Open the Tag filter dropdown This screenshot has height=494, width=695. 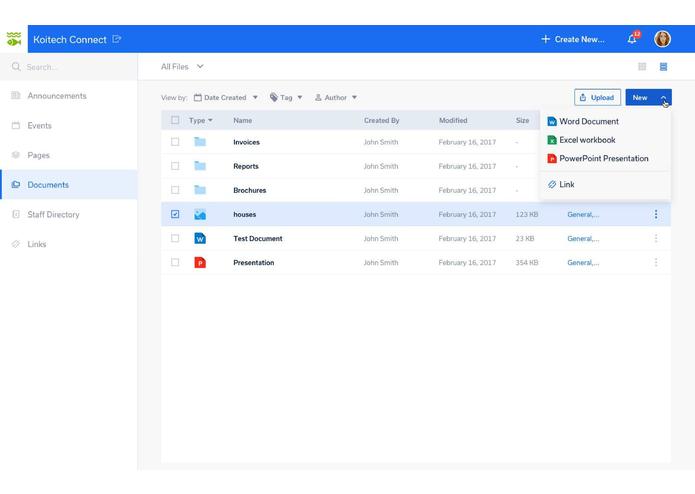[286, 97]
